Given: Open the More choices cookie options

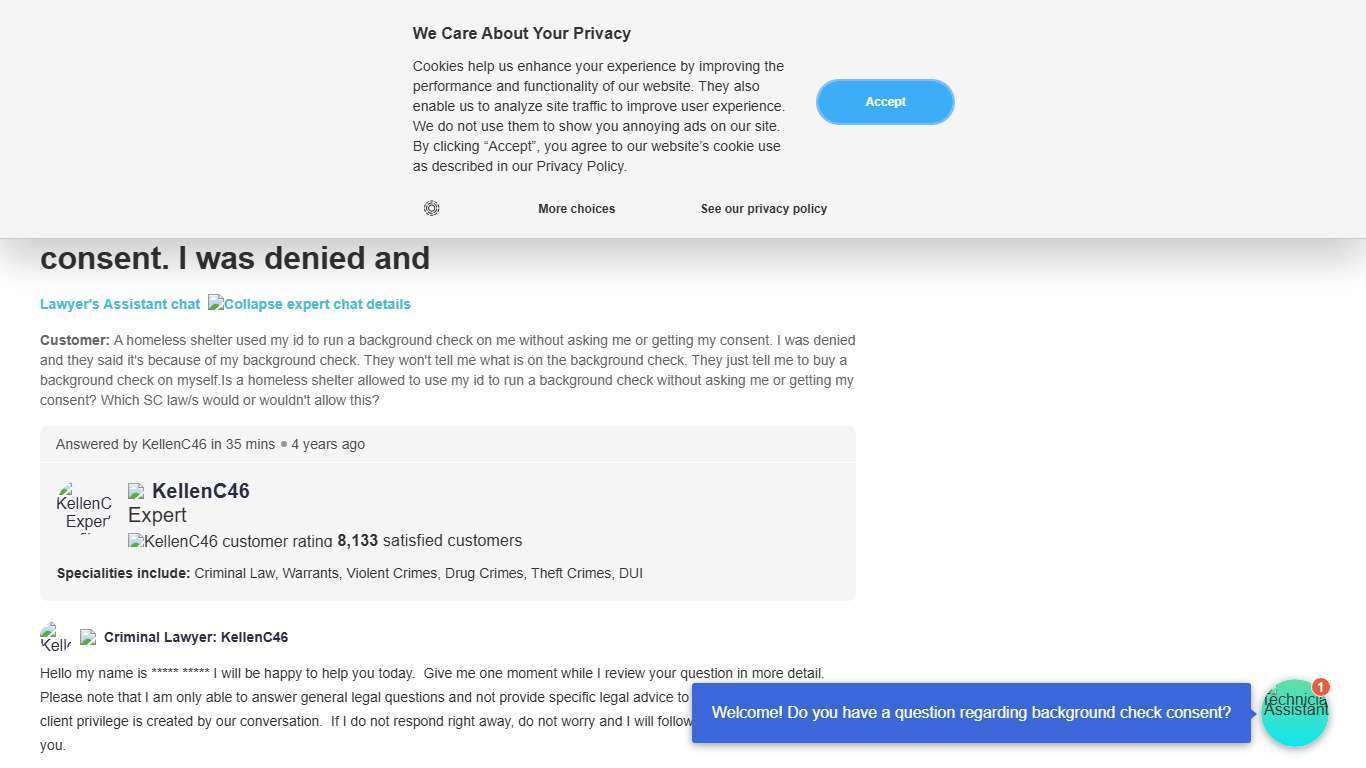Looking at the screenshot, I should [x=576, y=209].
